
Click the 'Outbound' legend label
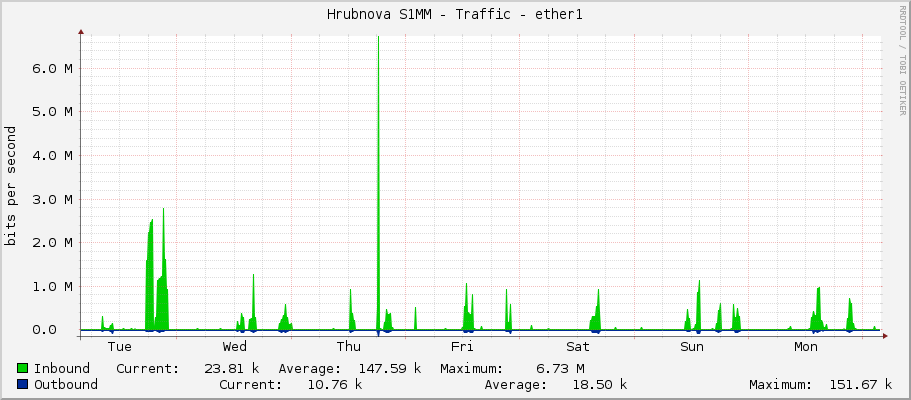pos(66,385)
